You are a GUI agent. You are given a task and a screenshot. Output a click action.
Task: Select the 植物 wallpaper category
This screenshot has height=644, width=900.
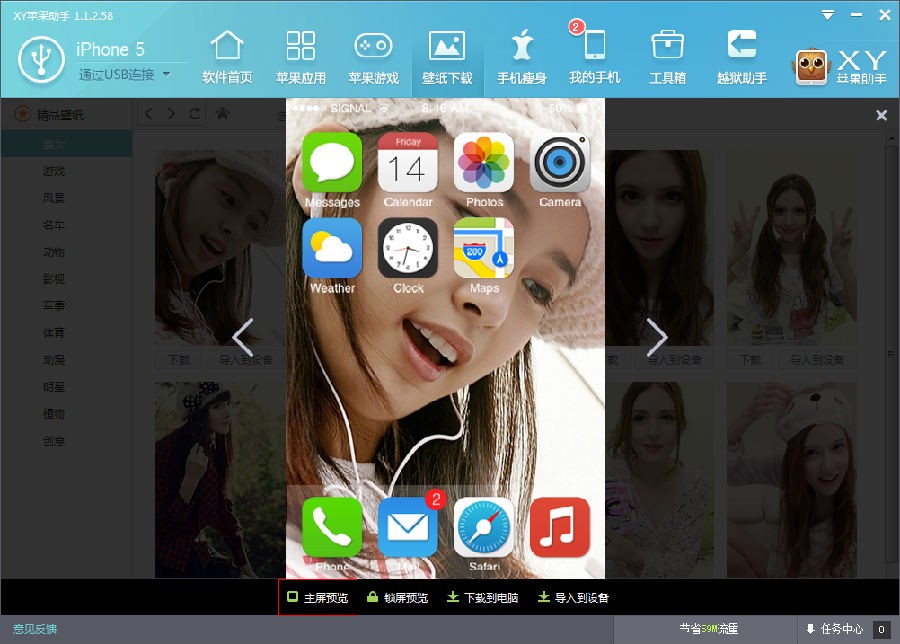pyautogui.click(x=53, y=414)
